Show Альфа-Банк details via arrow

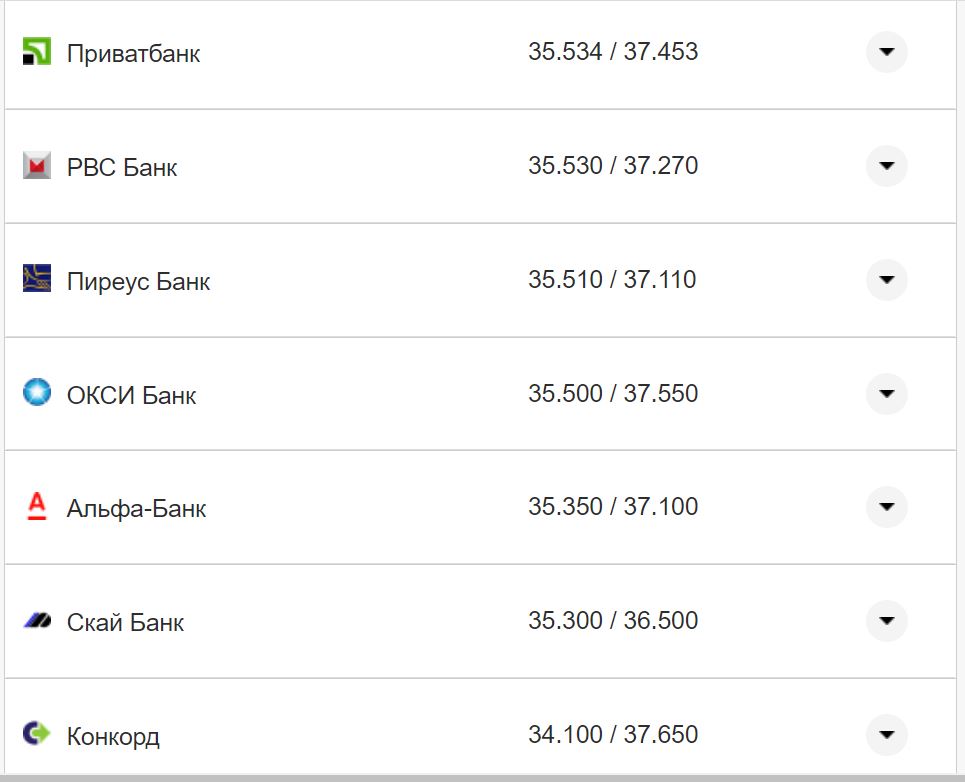pyautogui.click(x=886, y=507)
